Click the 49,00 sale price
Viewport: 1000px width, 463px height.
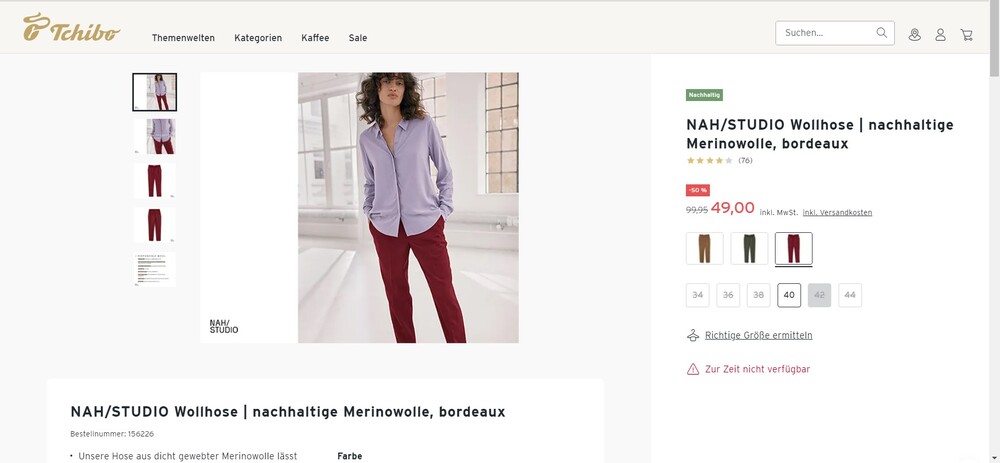(x=732, y=208)
